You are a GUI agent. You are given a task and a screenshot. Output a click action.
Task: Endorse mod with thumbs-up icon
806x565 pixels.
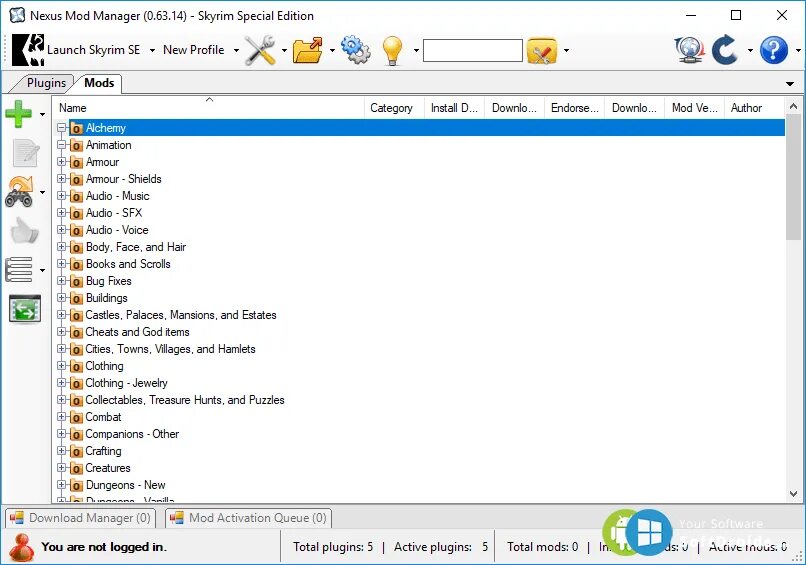tap(25, 230)
